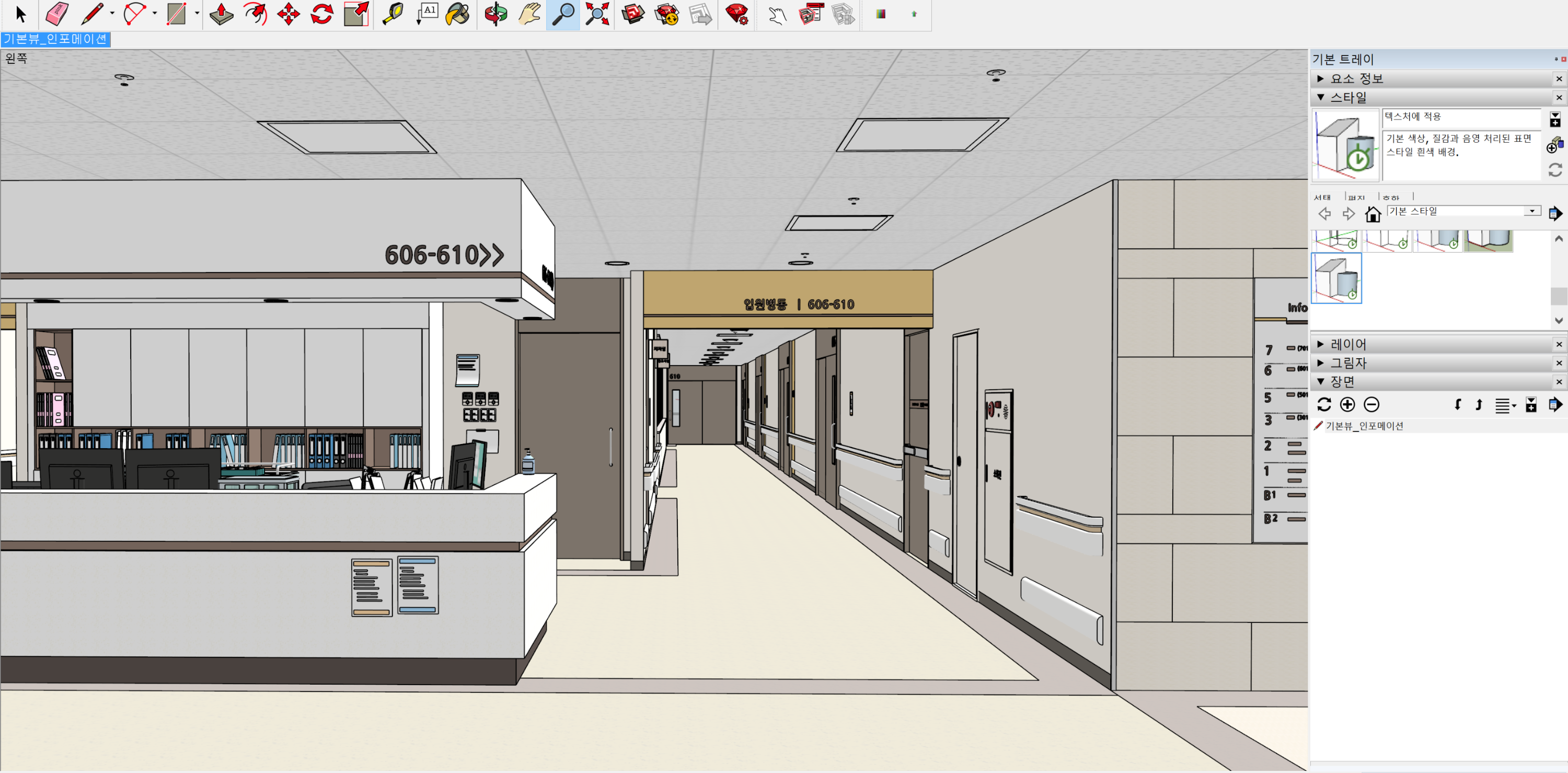The image size is (1568, 773).
Task: Select 기본뷰_인포메이션 in the scenes list
Action: point(1364,426)
